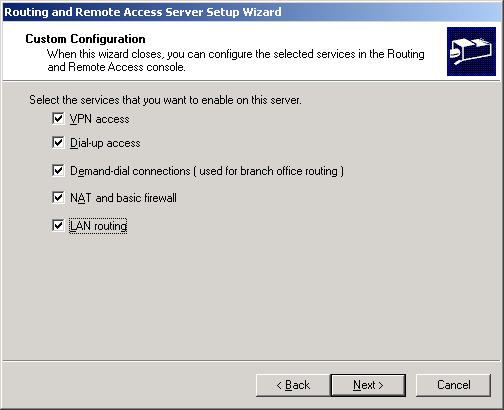Viewport: 504px width, 410px height.
Task: Go to previous page with Back button
Action: [293, 385]
